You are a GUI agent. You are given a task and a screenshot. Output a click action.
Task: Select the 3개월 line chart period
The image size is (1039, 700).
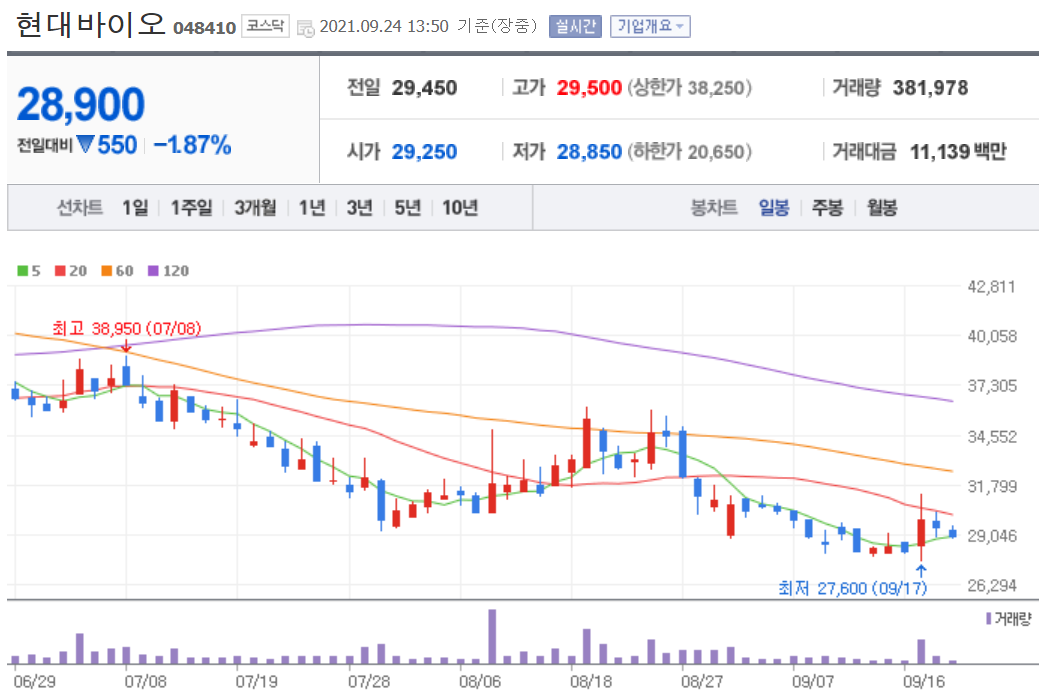pos(255,208)
